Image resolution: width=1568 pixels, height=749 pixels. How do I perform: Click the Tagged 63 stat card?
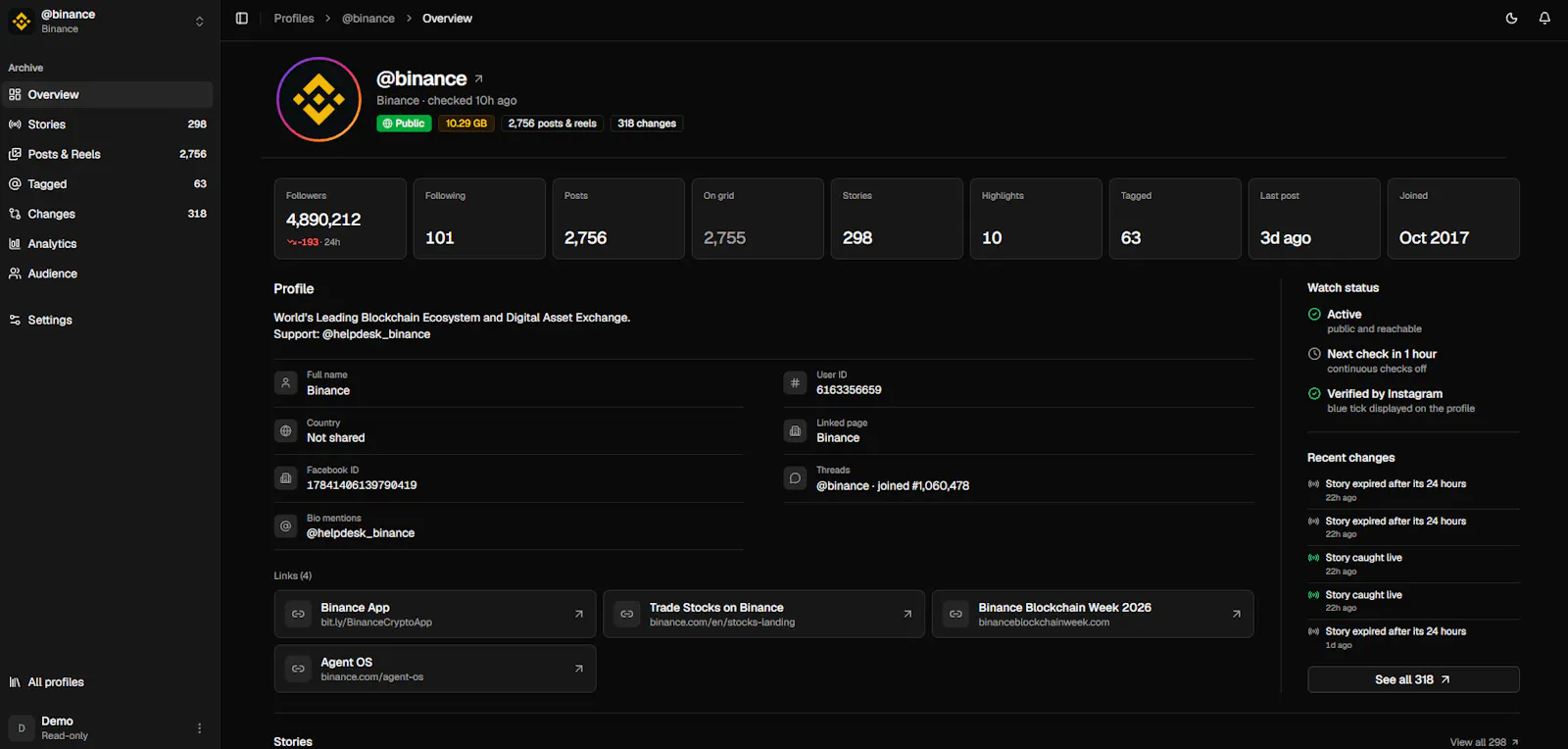tap(1175, 219)
